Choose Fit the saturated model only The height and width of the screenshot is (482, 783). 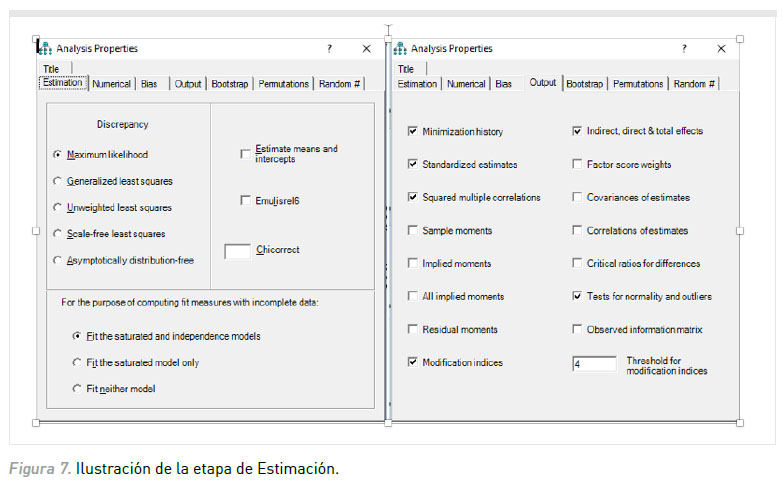77,363
